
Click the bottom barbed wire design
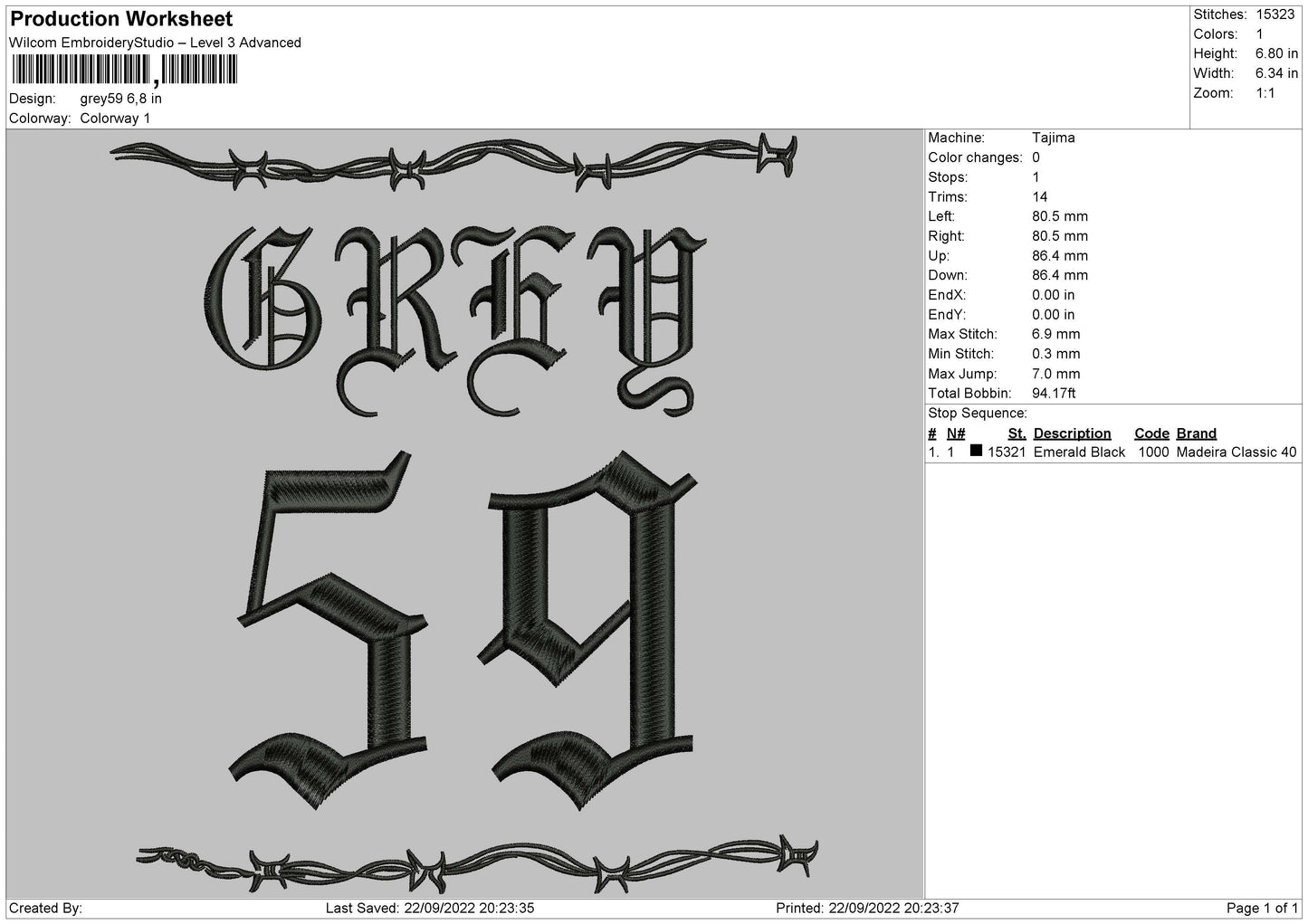coord(477,866)
